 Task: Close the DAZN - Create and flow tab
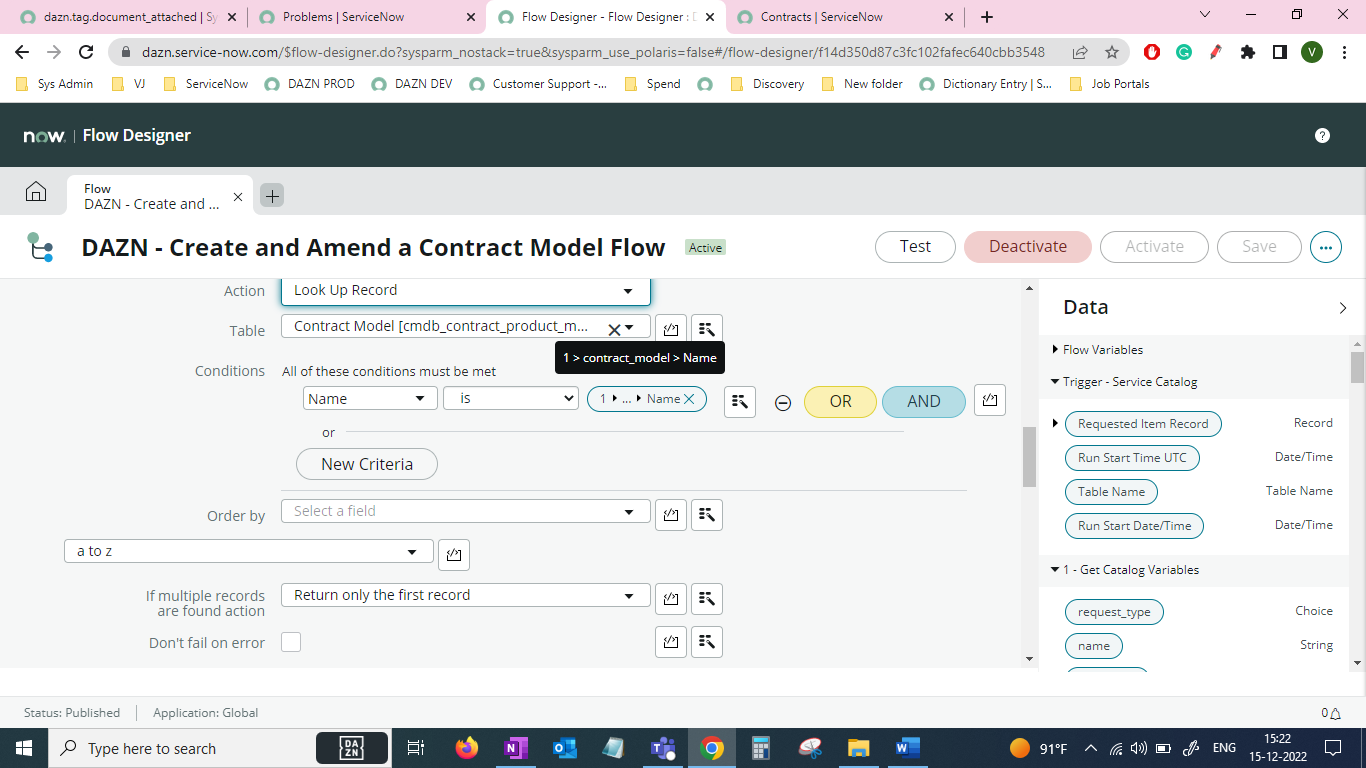[238, 197]
